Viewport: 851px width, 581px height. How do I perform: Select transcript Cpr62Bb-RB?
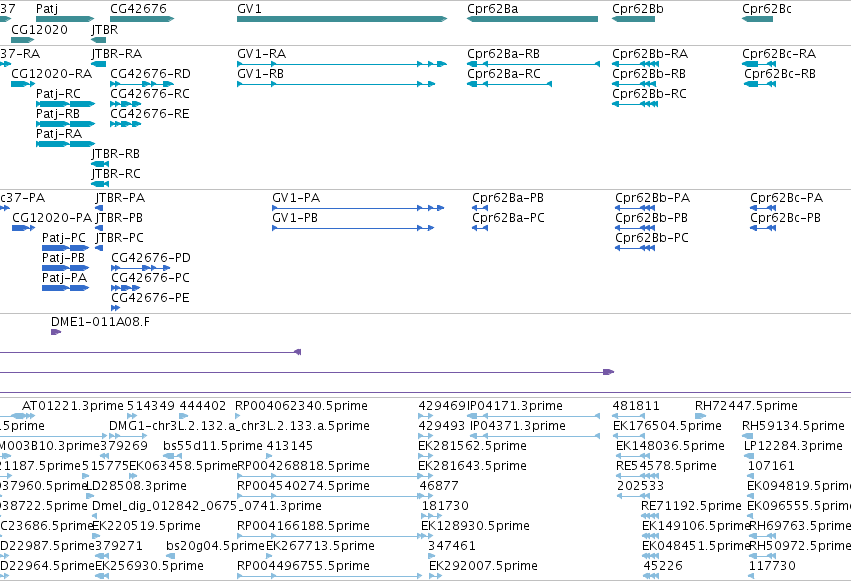click(635, 84)
